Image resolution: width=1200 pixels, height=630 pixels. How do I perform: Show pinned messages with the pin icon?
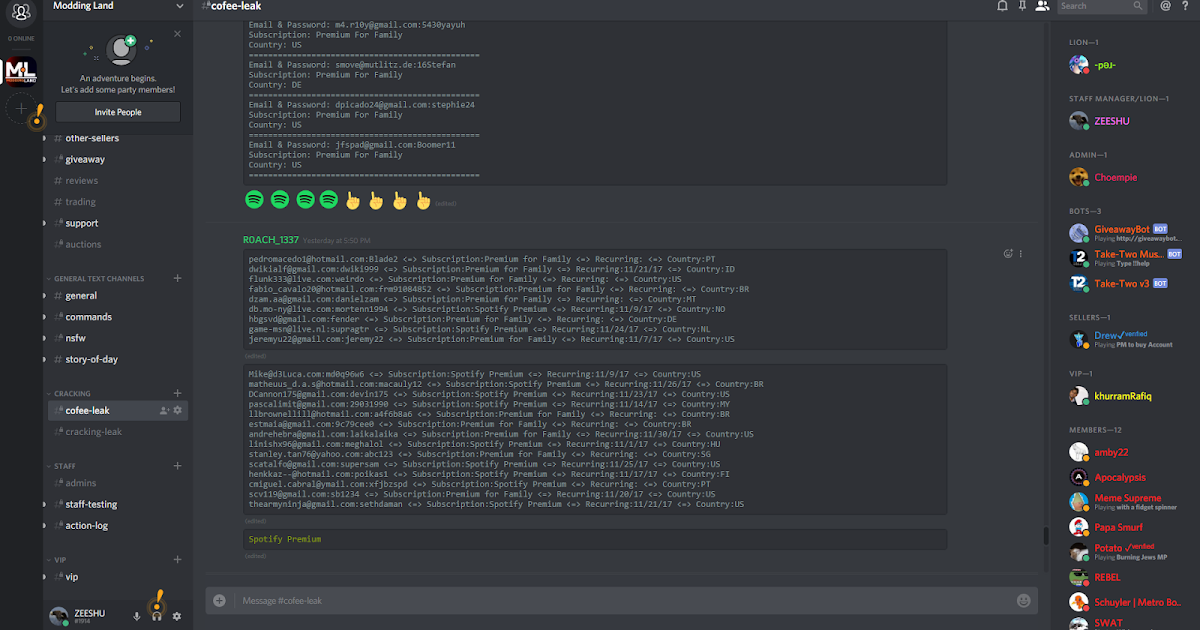(1022, 6)
